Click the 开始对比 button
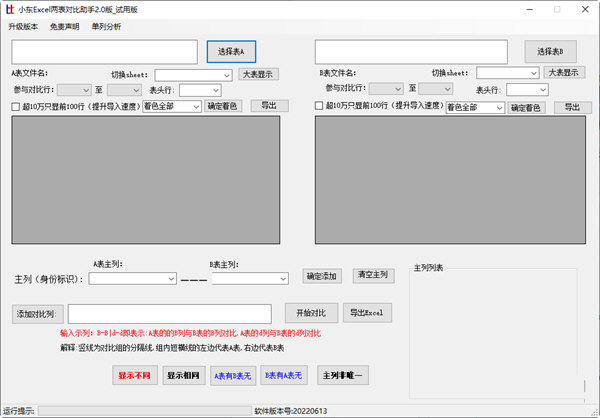600x418 pixels. (x=311, y=313)
